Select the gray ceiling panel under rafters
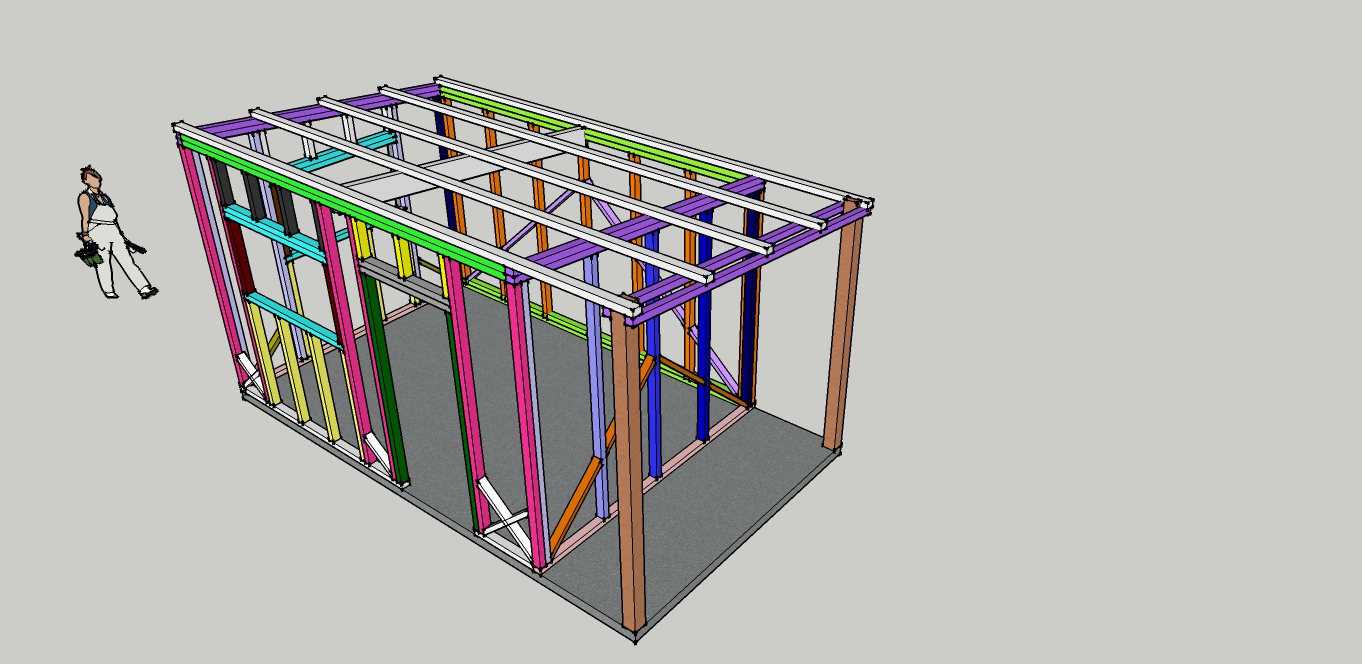The image size is (1362, 664). click(380, 185)
